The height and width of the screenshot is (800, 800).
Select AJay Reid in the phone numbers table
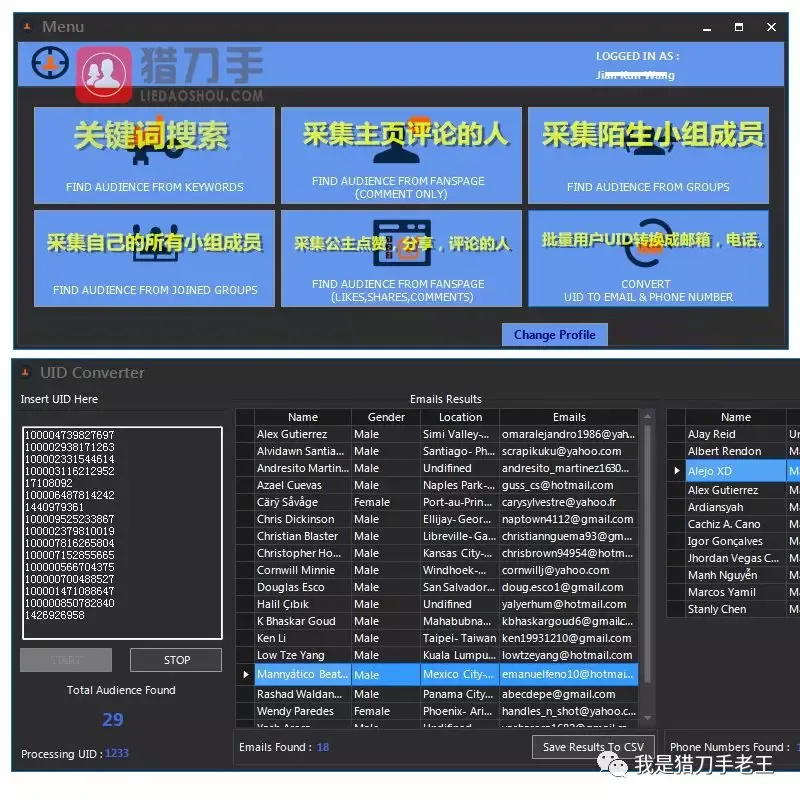[x=735, y=434]
